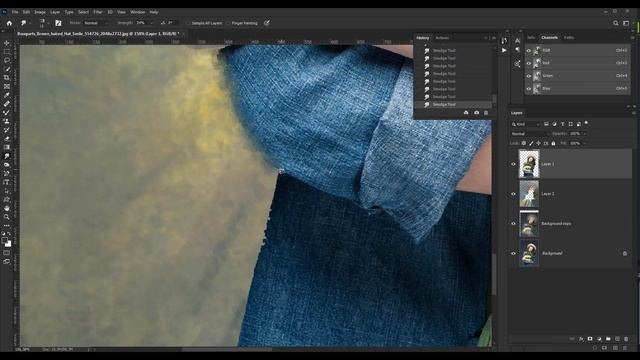
Task: Open the Image menu
Action: [40, 12]
